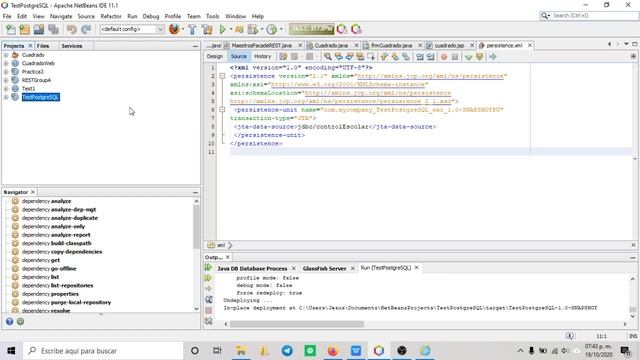The image size is (640, 360).
Task: Click the green filter icon in Navigator footer
Action: click(x=20, y=322)
